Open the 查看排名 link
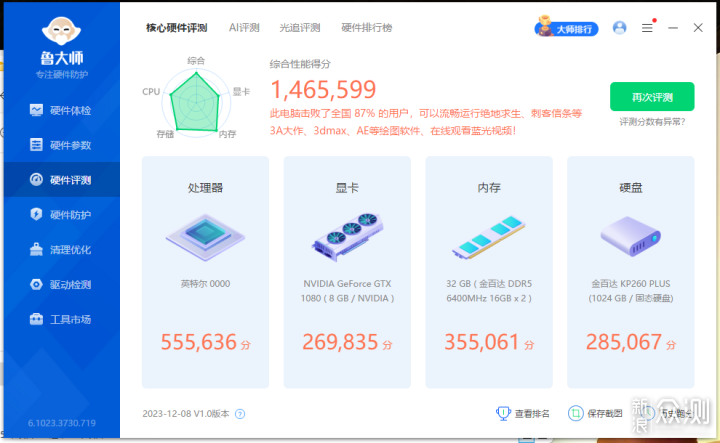The height and width of the screenshot is (443, 720). pos(532,414)
